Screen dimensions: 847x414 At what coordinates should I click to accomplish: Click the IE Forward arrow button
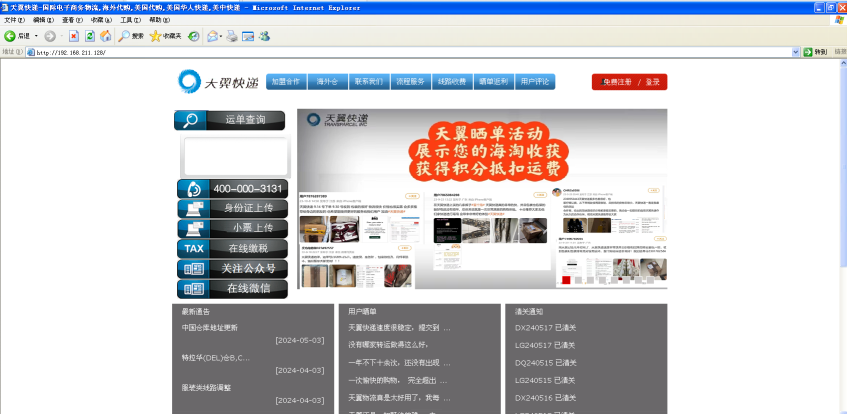tap(50, 36)
